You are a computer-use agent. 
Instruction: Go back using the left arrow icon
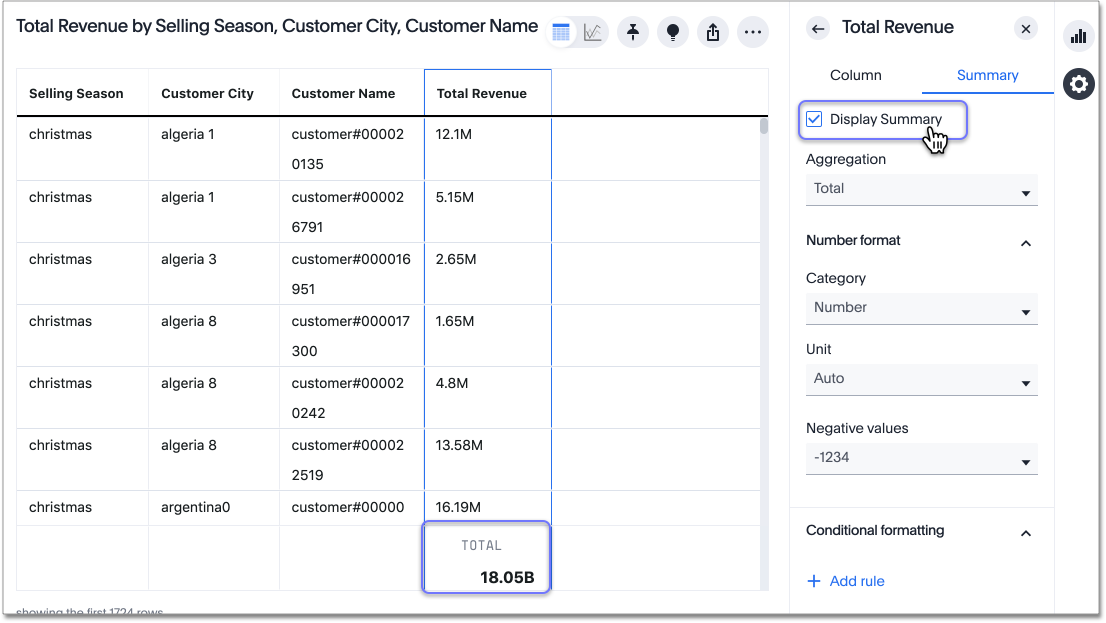(818, 28)
